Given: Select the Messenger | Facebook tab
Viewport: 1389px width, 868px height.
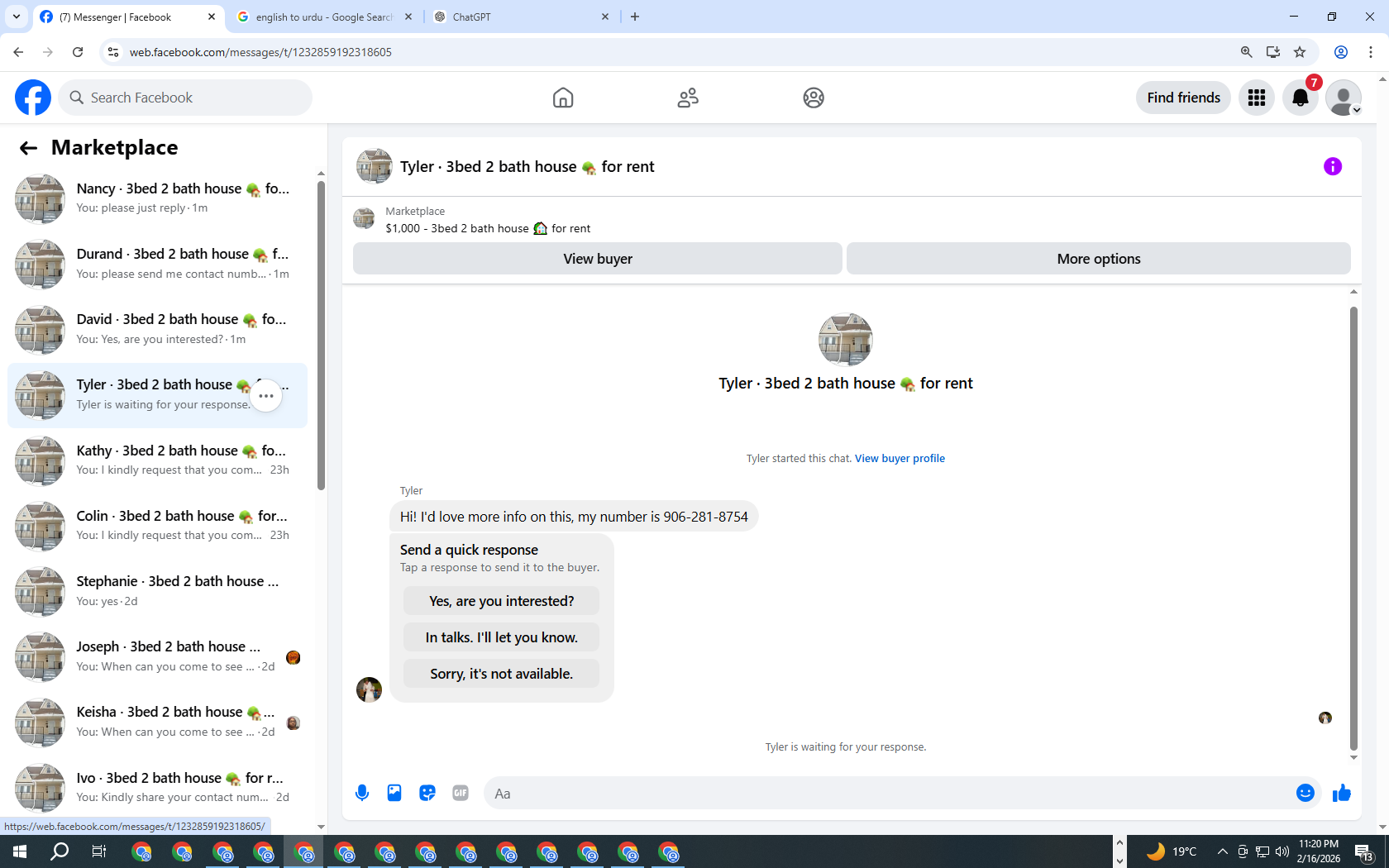Looking at the screenshot, I should (x=128, y=17).
